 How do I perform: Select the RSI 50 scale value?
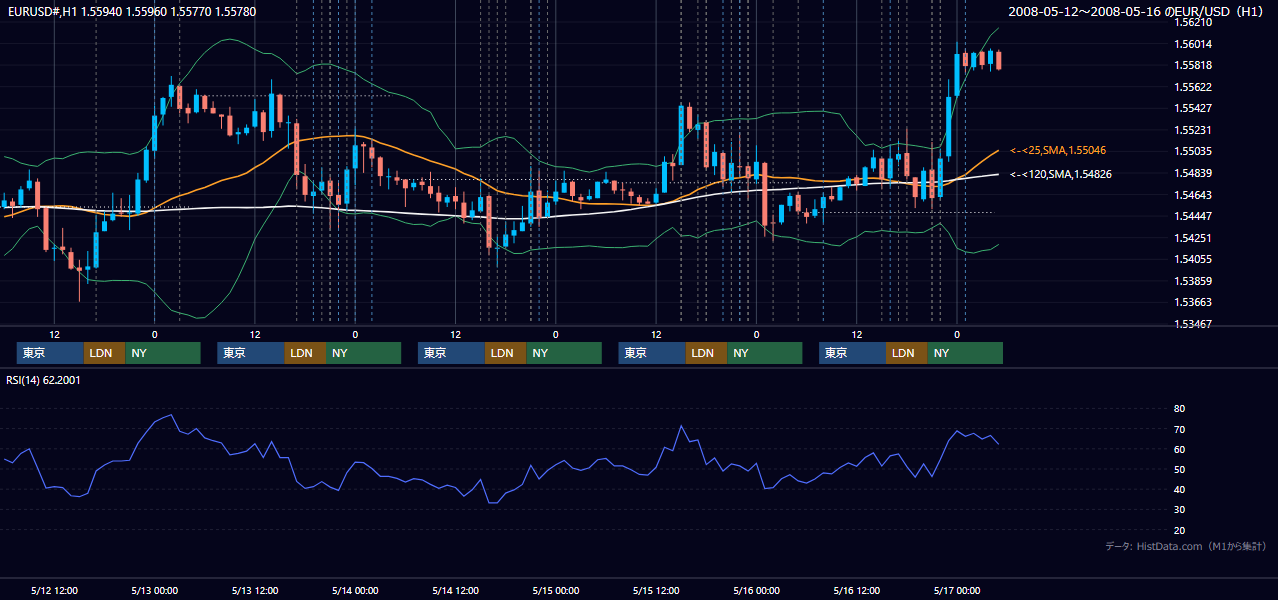(x=1179, y=469)
